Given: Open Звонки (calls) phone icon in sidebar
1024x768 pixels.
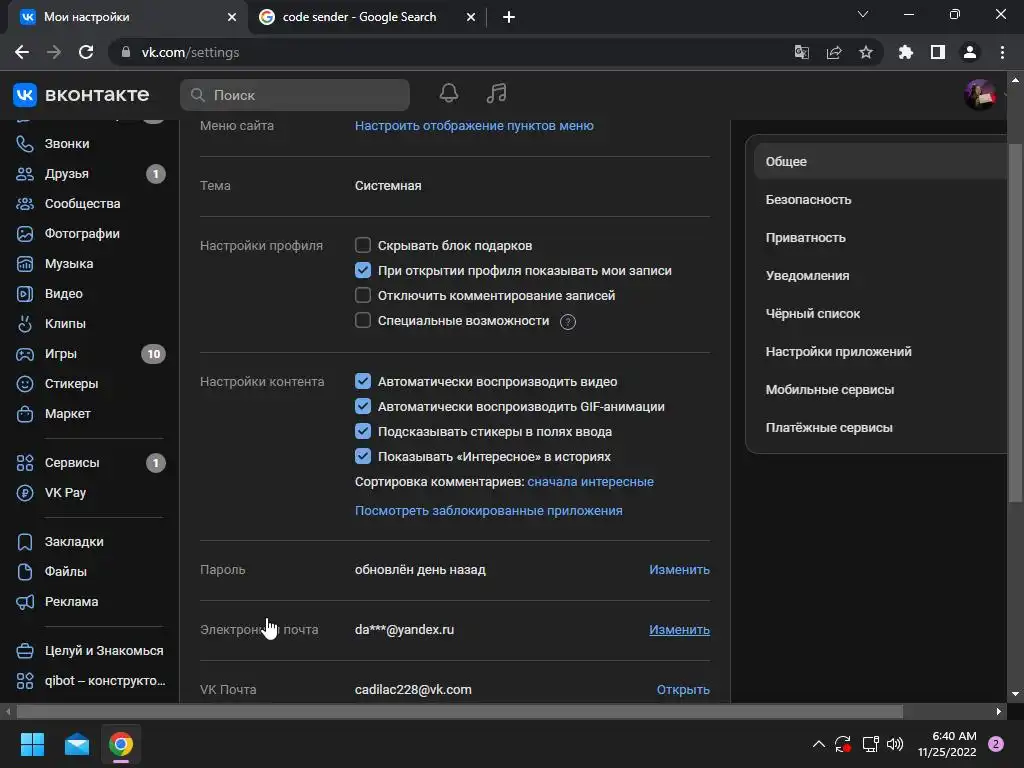Looking at the screenshot, I should [x=25, y=144].
